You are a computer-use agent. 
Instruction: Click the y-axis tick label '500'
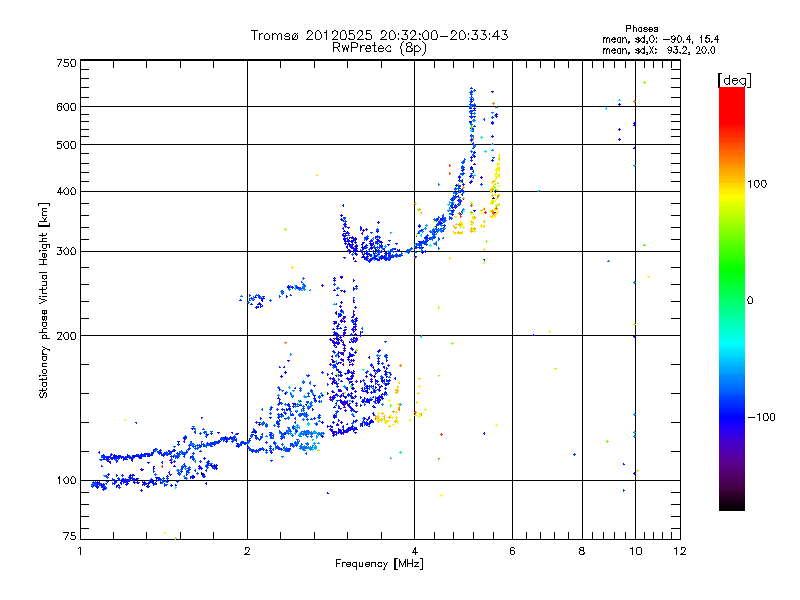67,145
